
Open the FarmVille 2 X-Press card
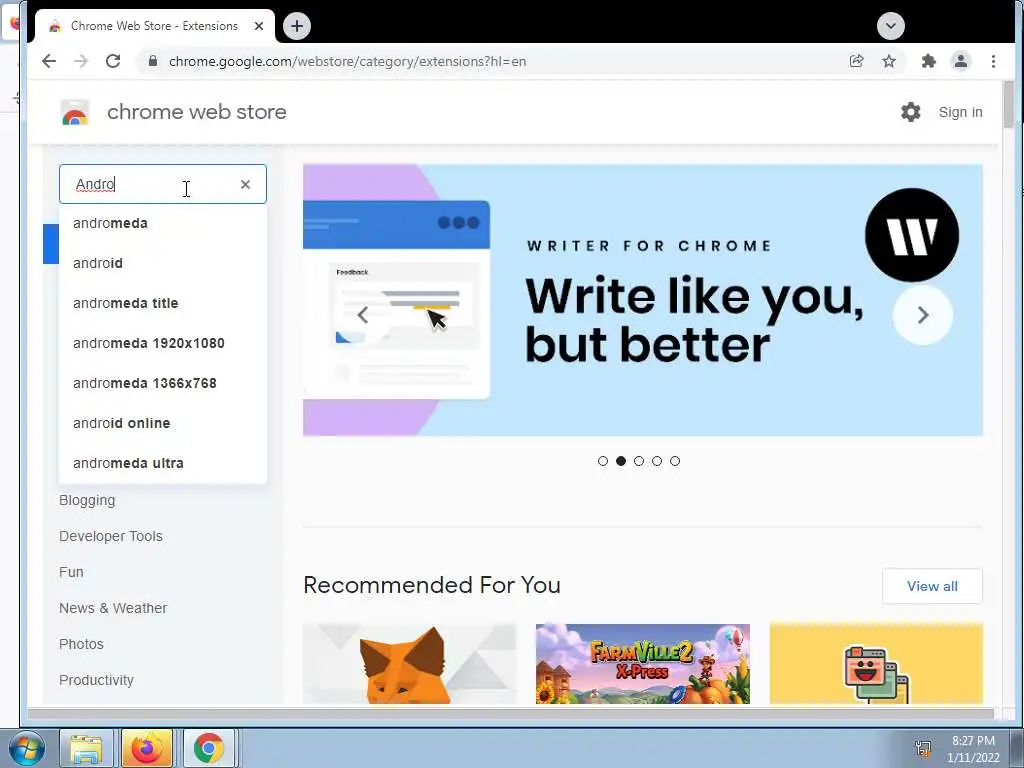pos(643,664)
